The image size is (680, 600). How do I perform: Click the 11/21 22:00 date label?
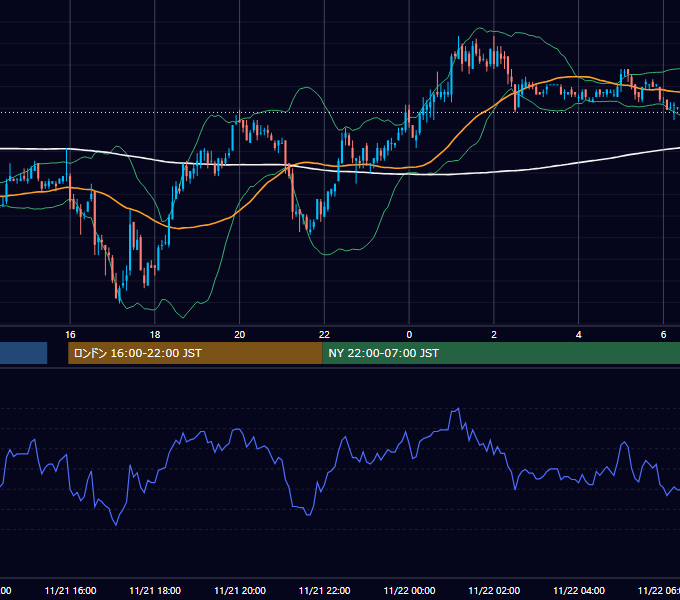tap(324, 590)
